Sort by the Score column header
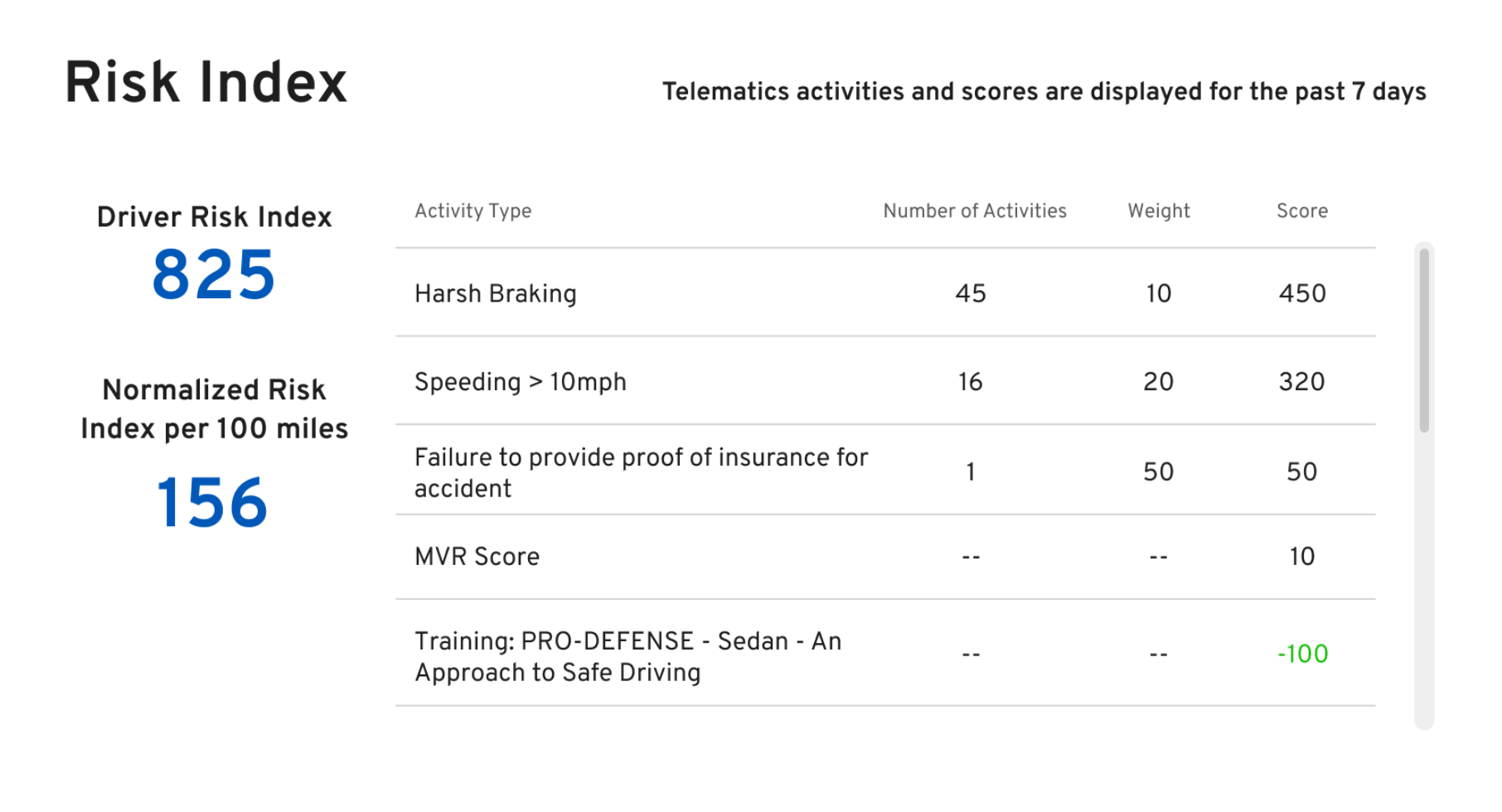Viewport: 1502px width, 812px height. click(1301, 210)
